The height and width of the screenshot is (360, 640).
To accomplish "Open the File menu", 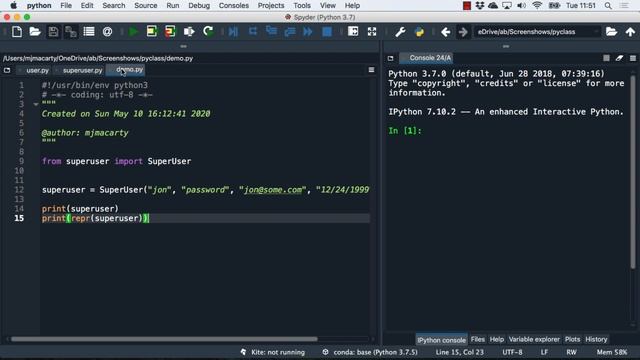I will (x=66, y=6).
